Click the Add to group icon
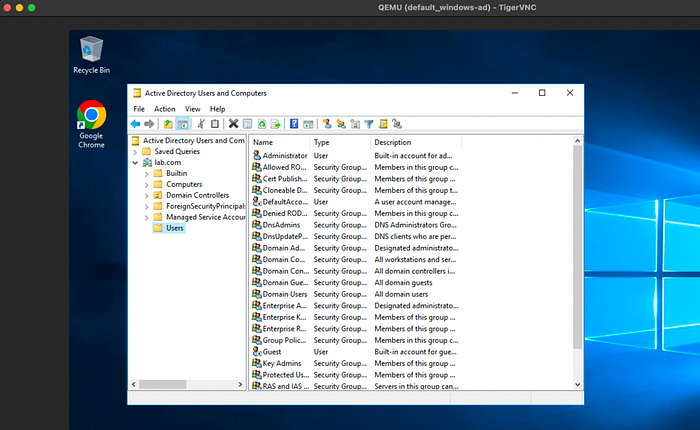The width and height of the screenshot is (700, 430). [397, 124]
